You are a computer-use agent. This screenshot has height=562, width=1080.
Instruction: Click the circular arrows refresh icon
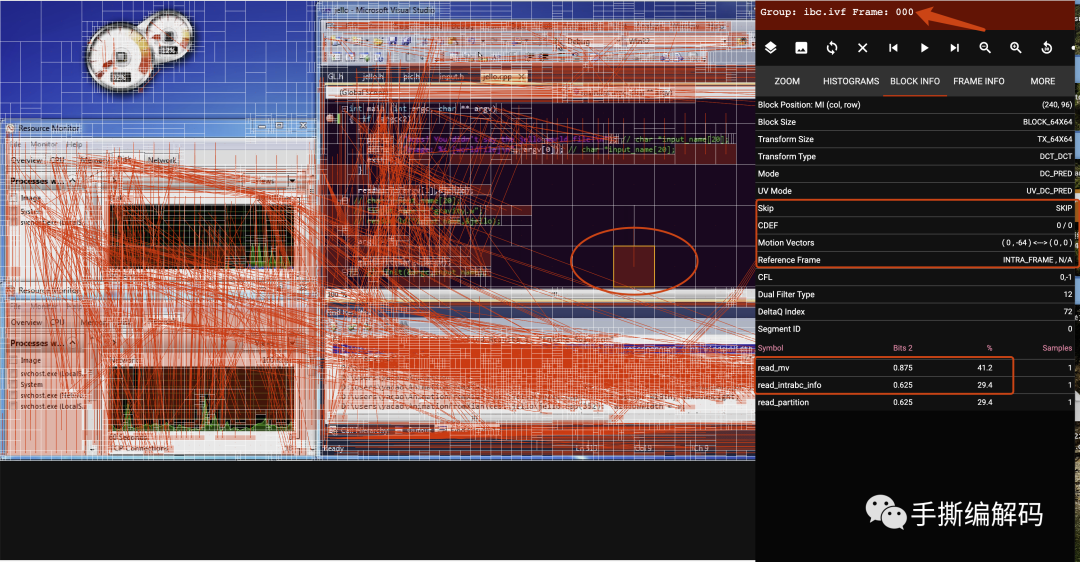tap(832, 48)
